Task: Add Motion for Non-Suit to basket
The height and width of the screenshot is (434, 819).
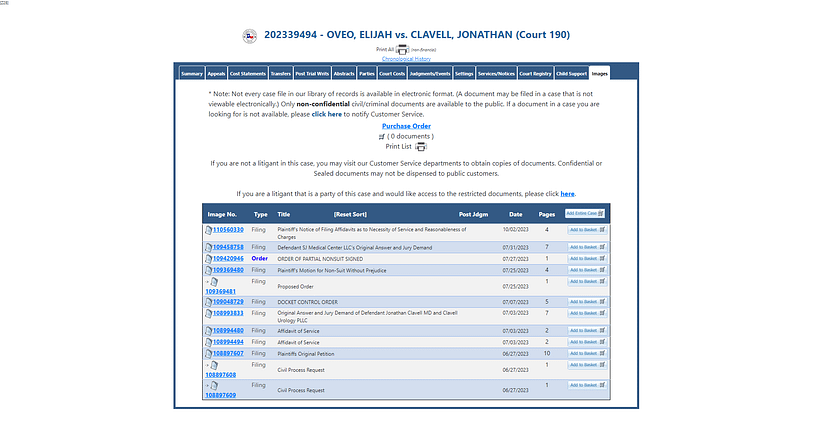Action: click(587, 270)
